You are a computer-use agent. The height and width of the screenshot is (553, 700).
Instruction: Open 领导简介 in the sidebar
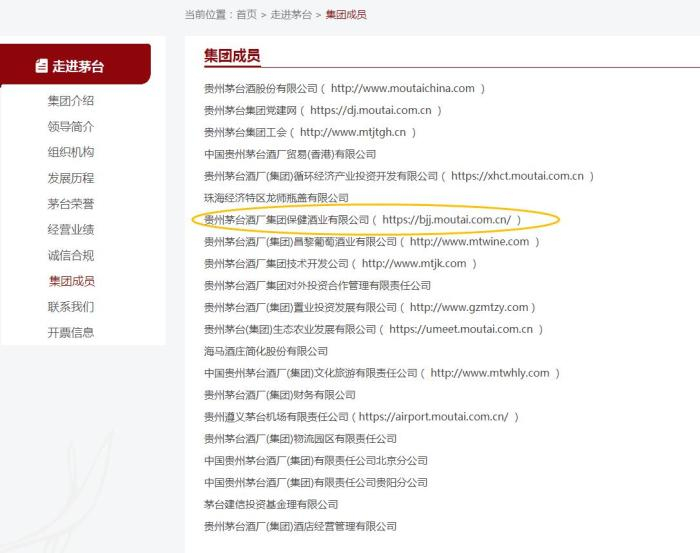click(71, 127)
